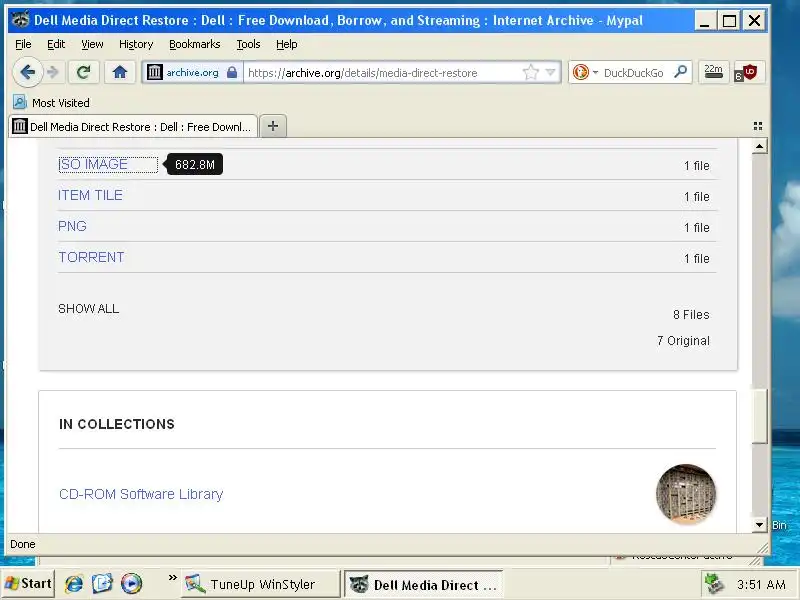This screenshot has width=800, height=600.
Task: Open the Edit menu
Action: point(56,44)
